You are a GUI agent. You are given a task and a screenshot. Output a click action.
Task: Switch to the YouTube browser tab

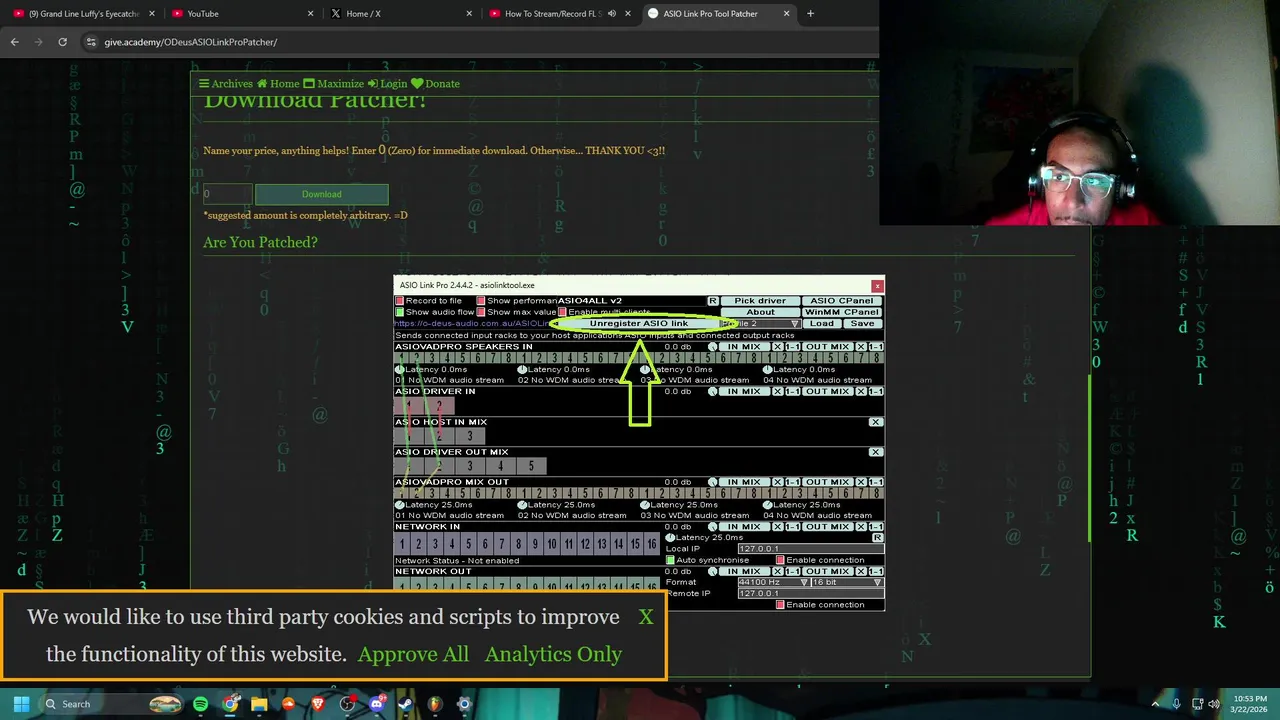(x=241, y=14)
